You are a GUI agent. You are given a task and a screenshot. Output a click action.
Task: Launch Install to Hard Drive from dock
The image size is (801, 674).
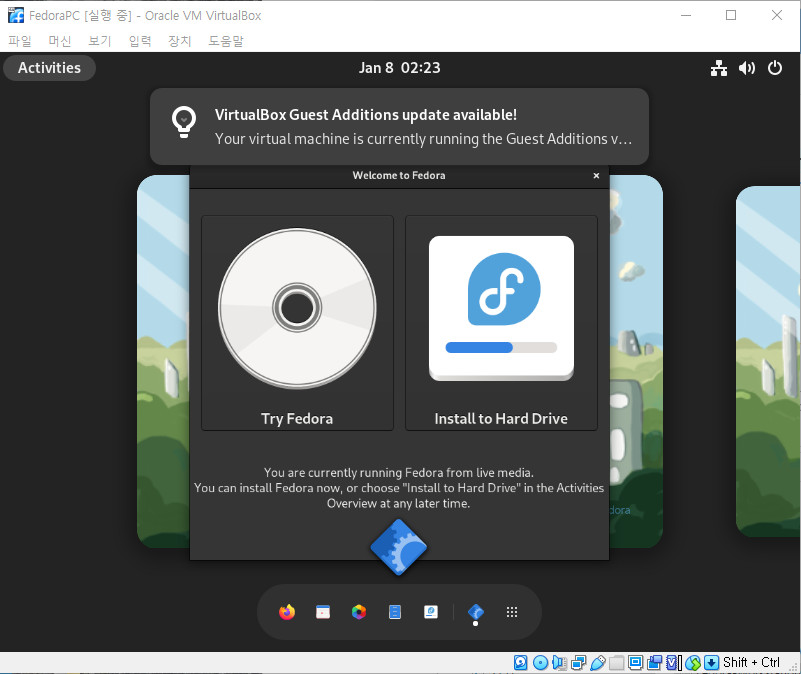point(431,612)
